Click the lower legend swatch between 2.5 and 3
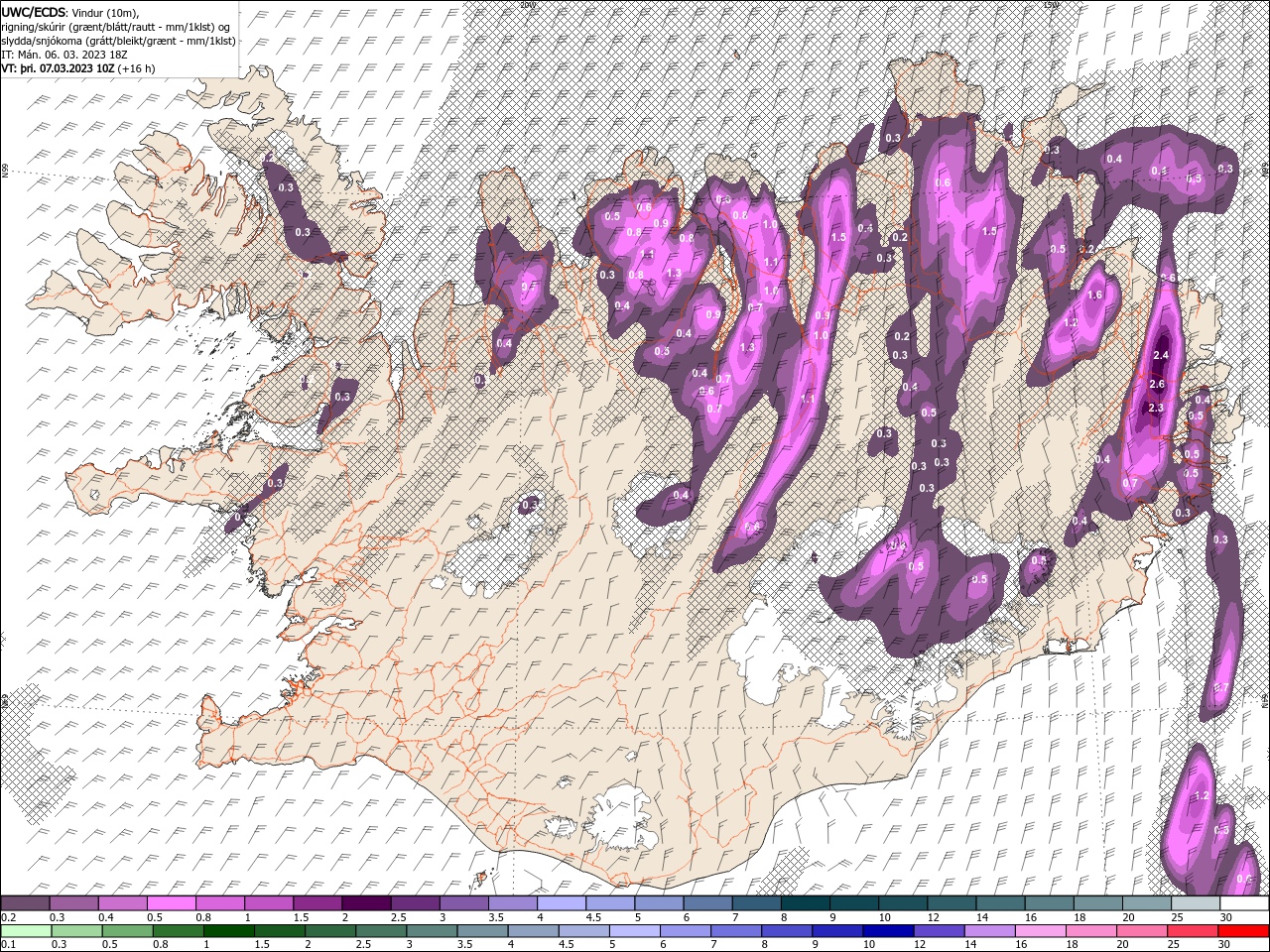 (383, 931)
